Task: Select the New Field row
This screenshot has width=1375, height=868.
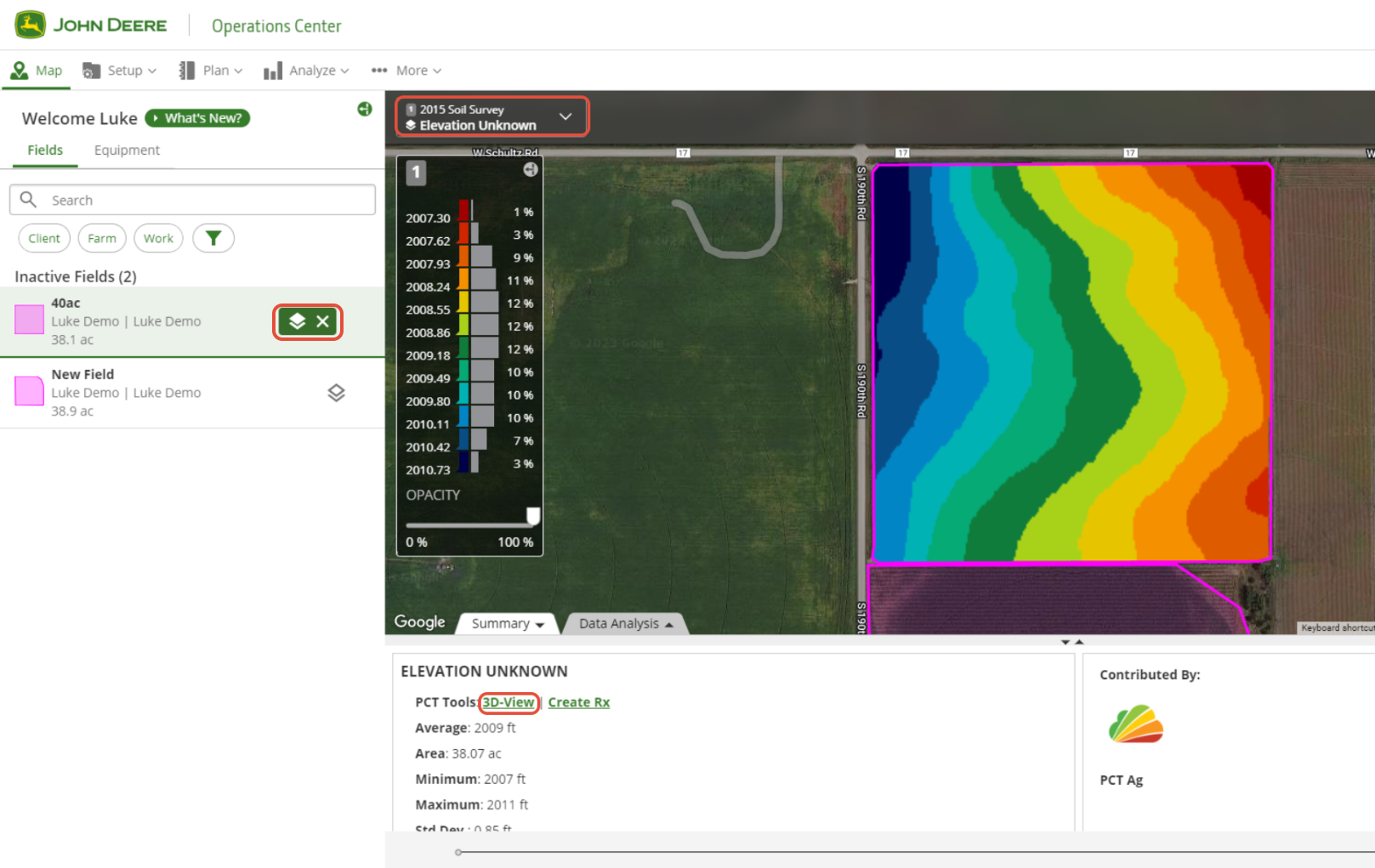Action: coord(192,393)
